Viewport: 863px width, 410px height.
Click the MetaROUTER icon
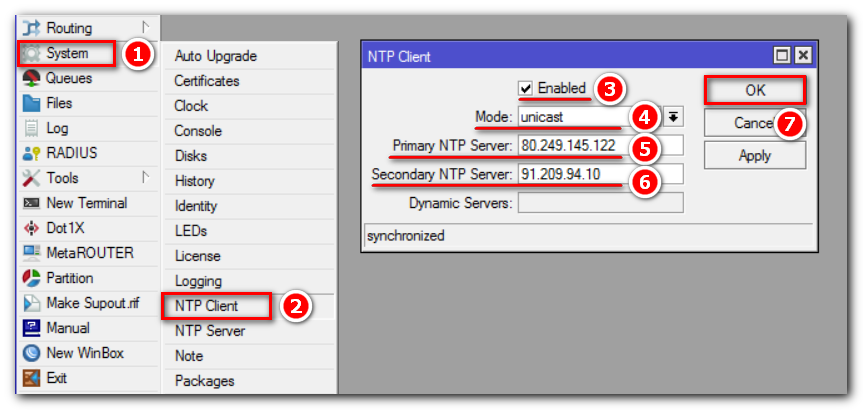pyautogui.click(x=31, y=253)
